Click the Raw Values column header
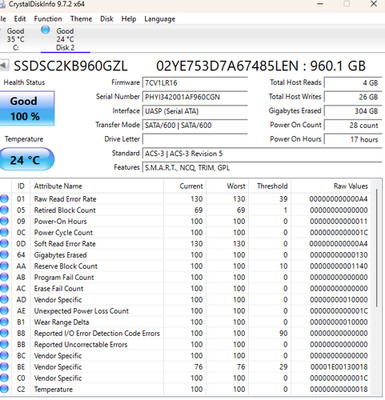The width and height of the screenshot is (385, 400). tap(330, 186)
